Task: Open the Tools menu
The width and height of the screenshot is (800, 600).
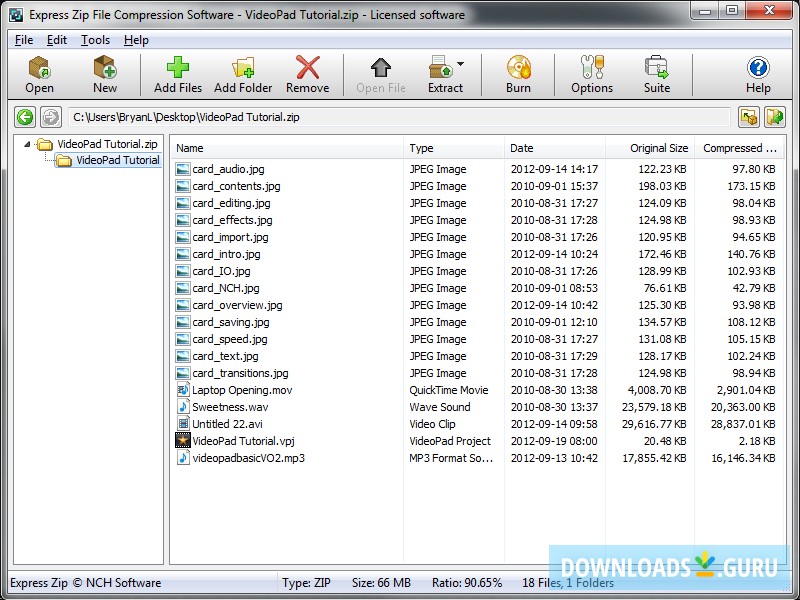Action: 94,40
